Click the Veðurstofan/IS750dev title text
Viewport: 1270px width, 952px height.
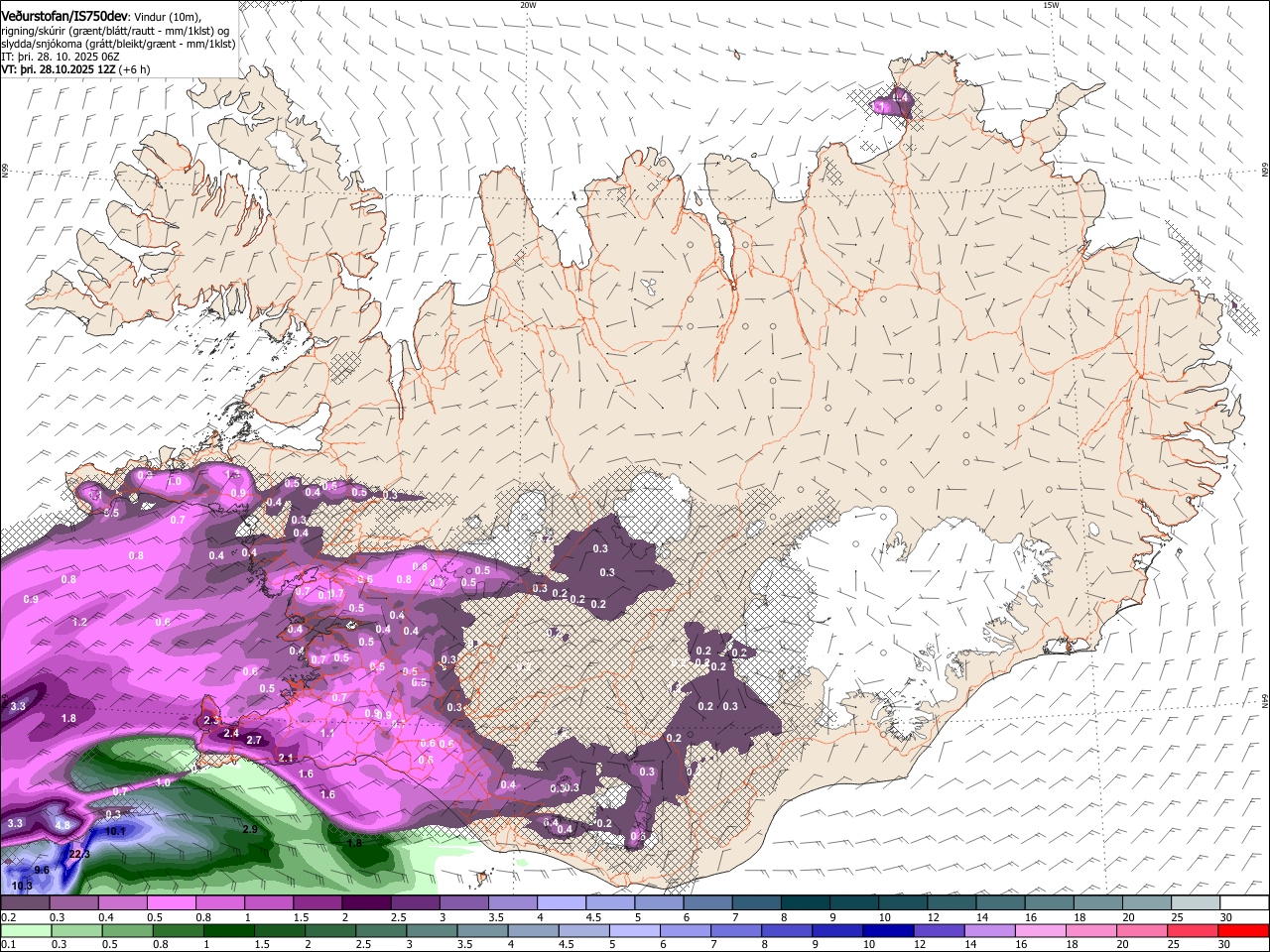(63, 16)
